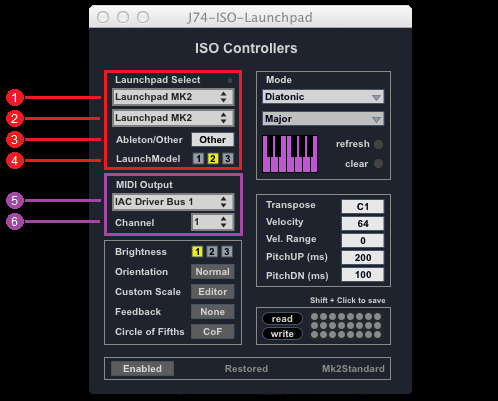
Task: Click the refresh indicator button
Action: [x=378, y=144]
